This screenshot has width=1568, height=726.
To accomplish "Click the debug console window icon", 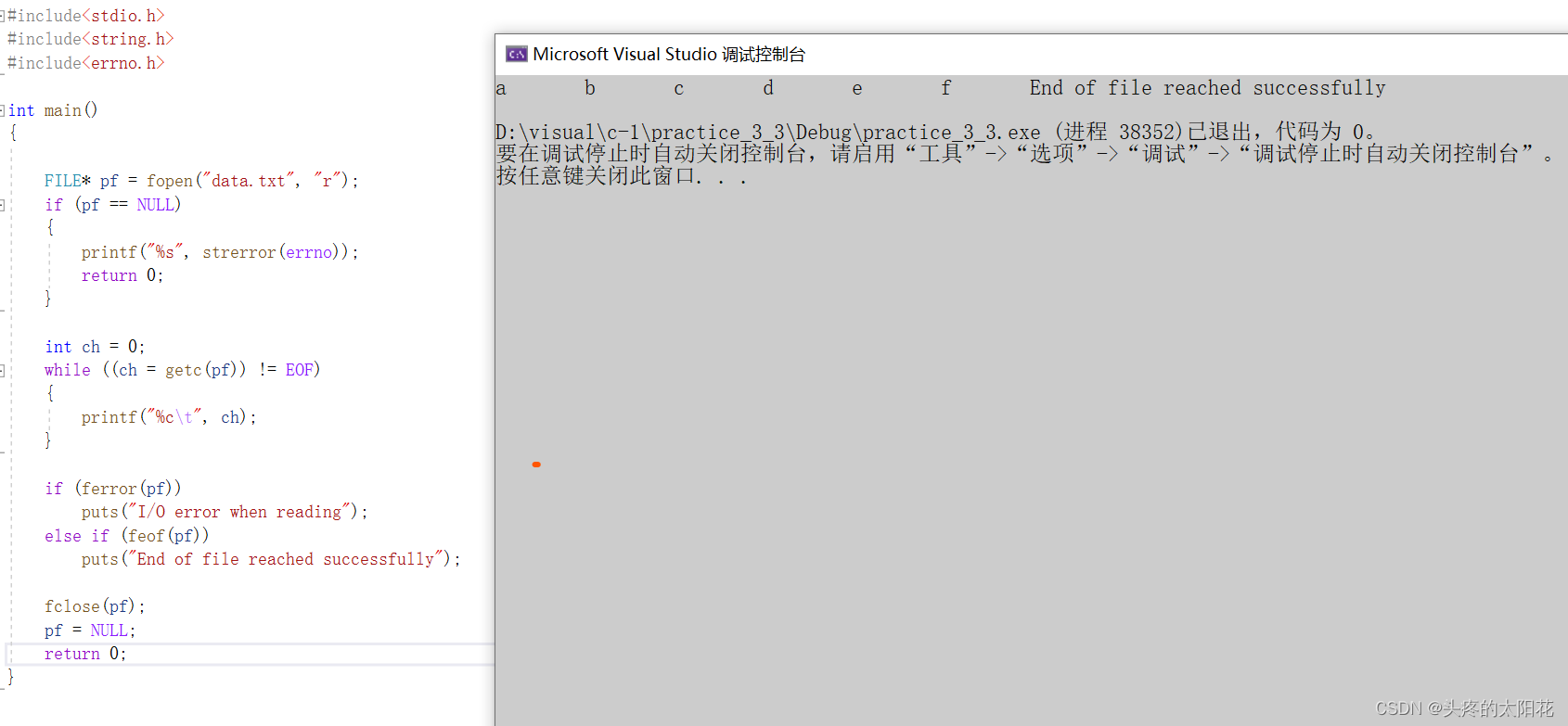I will click(516, 54).
